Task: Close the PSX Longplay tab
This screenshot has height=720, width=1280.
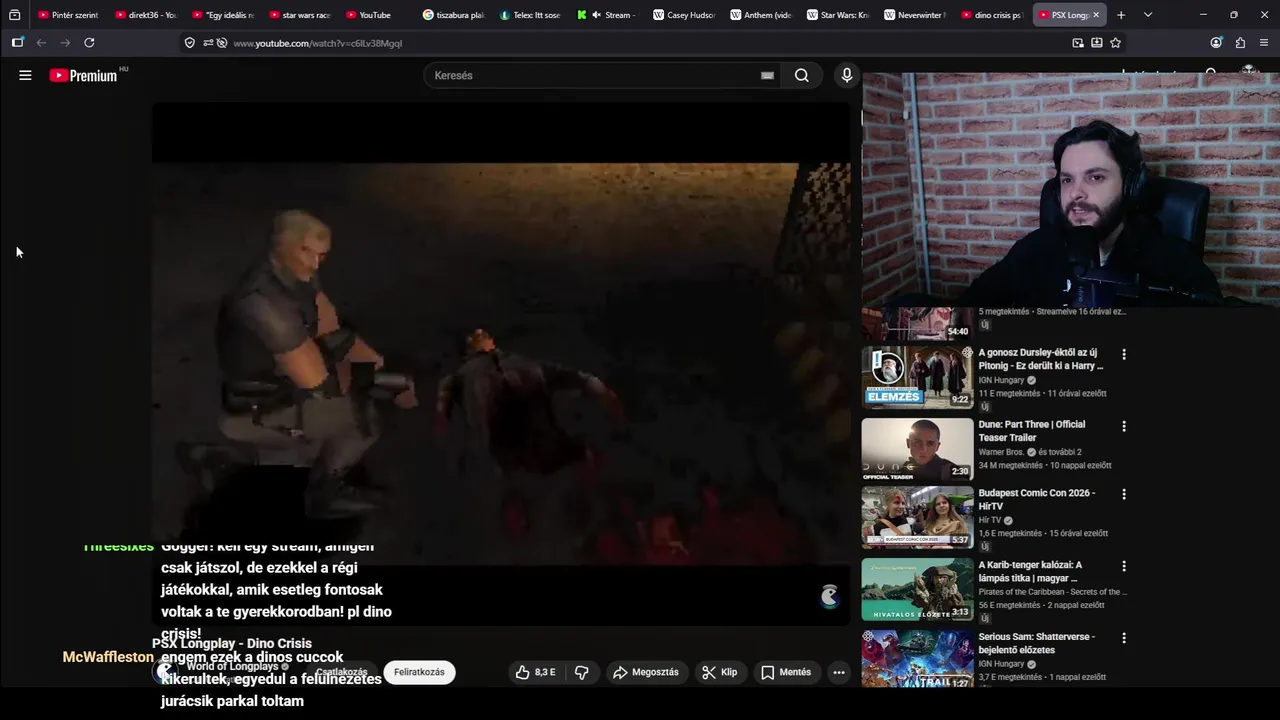Action: [1096, 15]
